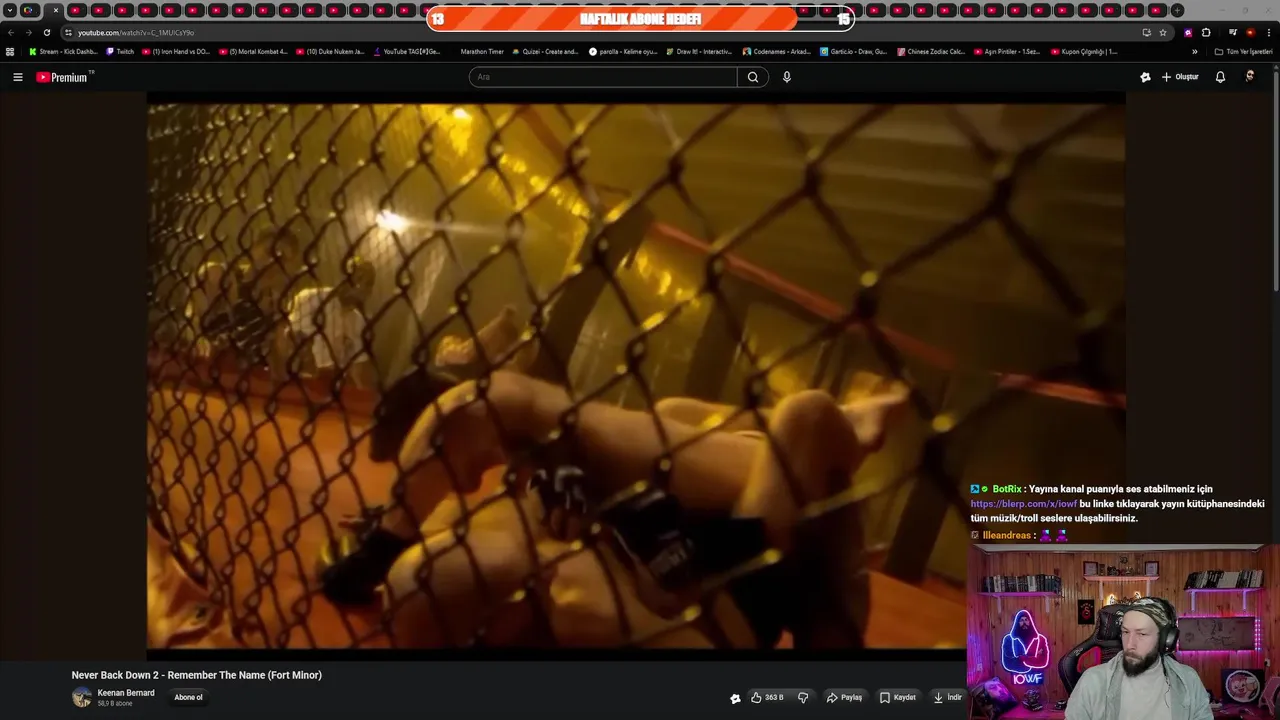Viewport: 1280px width, 720px height.
Task: Open the tab search dropdown arrow
Action: (10, 10)
